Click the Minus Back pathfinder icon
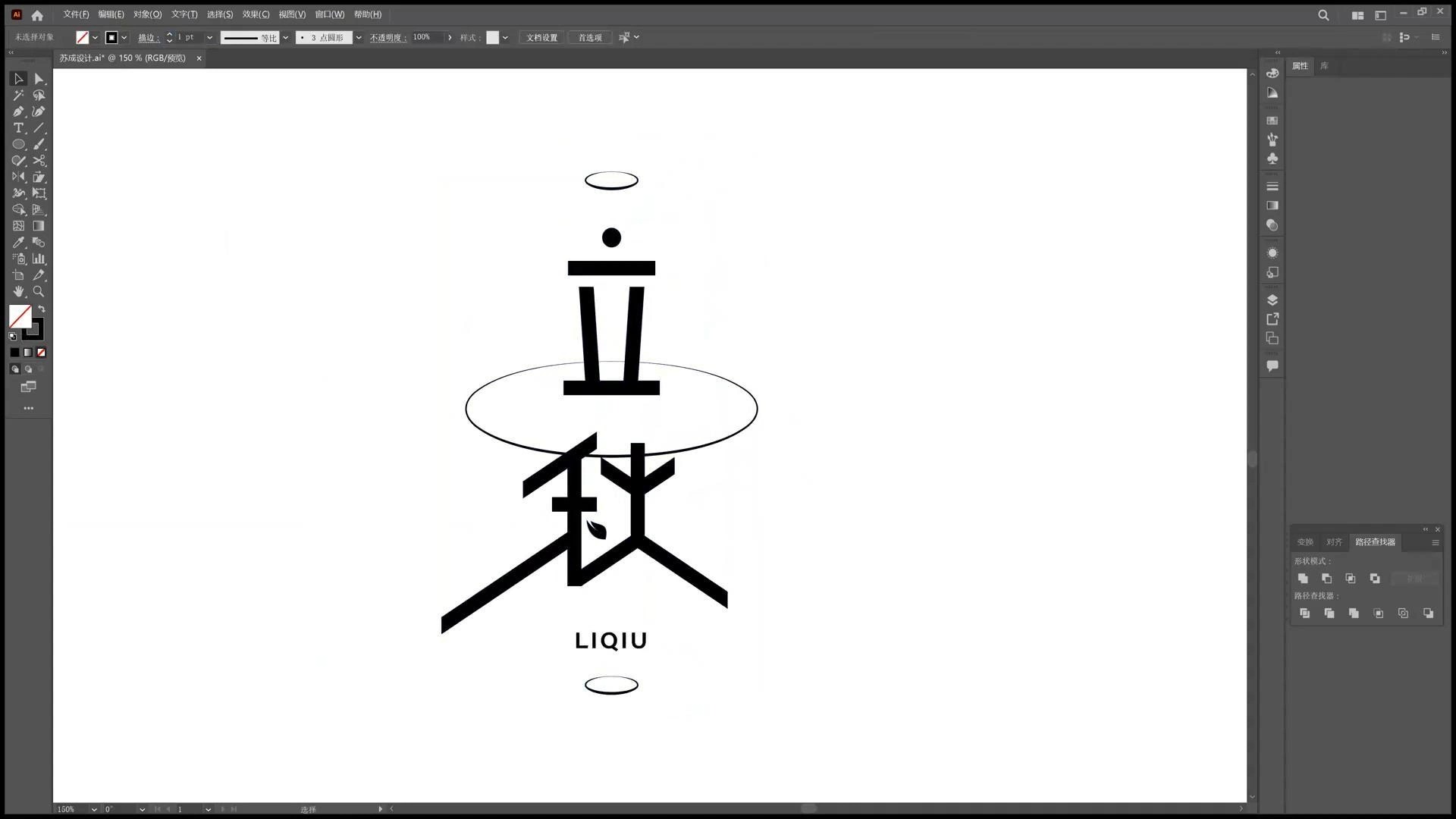Screen dimensions: 1456x819 tap(1429, 613)
